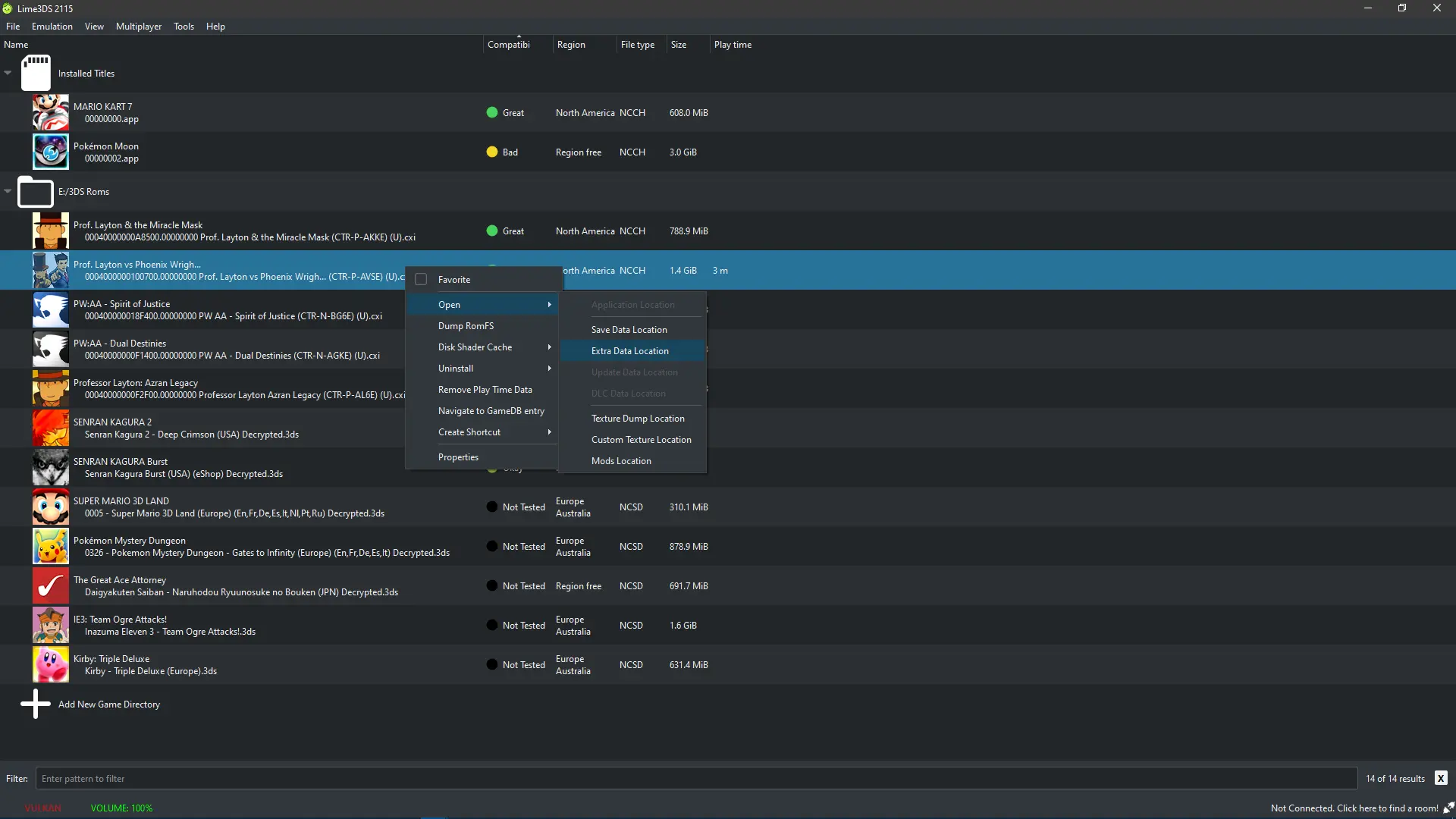1456x819 pixels.
Task: Click the multiplayer connection status icon
Action: coord(1448,808)
